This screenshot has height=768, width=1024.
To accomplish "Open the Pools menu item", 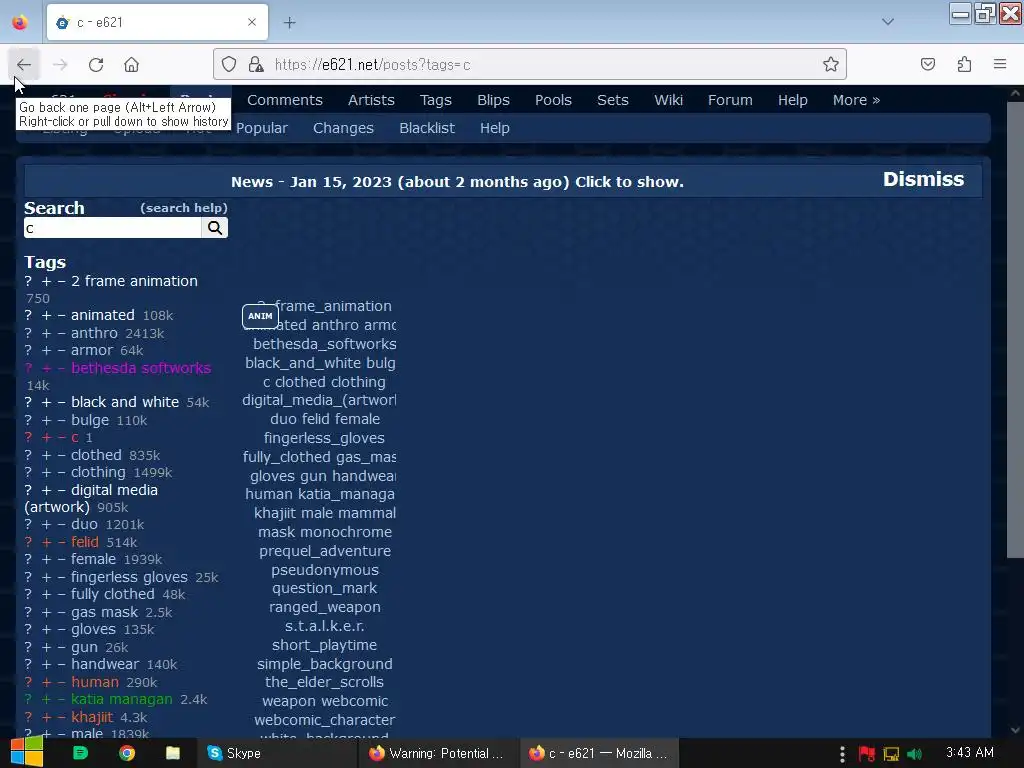I will click(x=553, y=100).
